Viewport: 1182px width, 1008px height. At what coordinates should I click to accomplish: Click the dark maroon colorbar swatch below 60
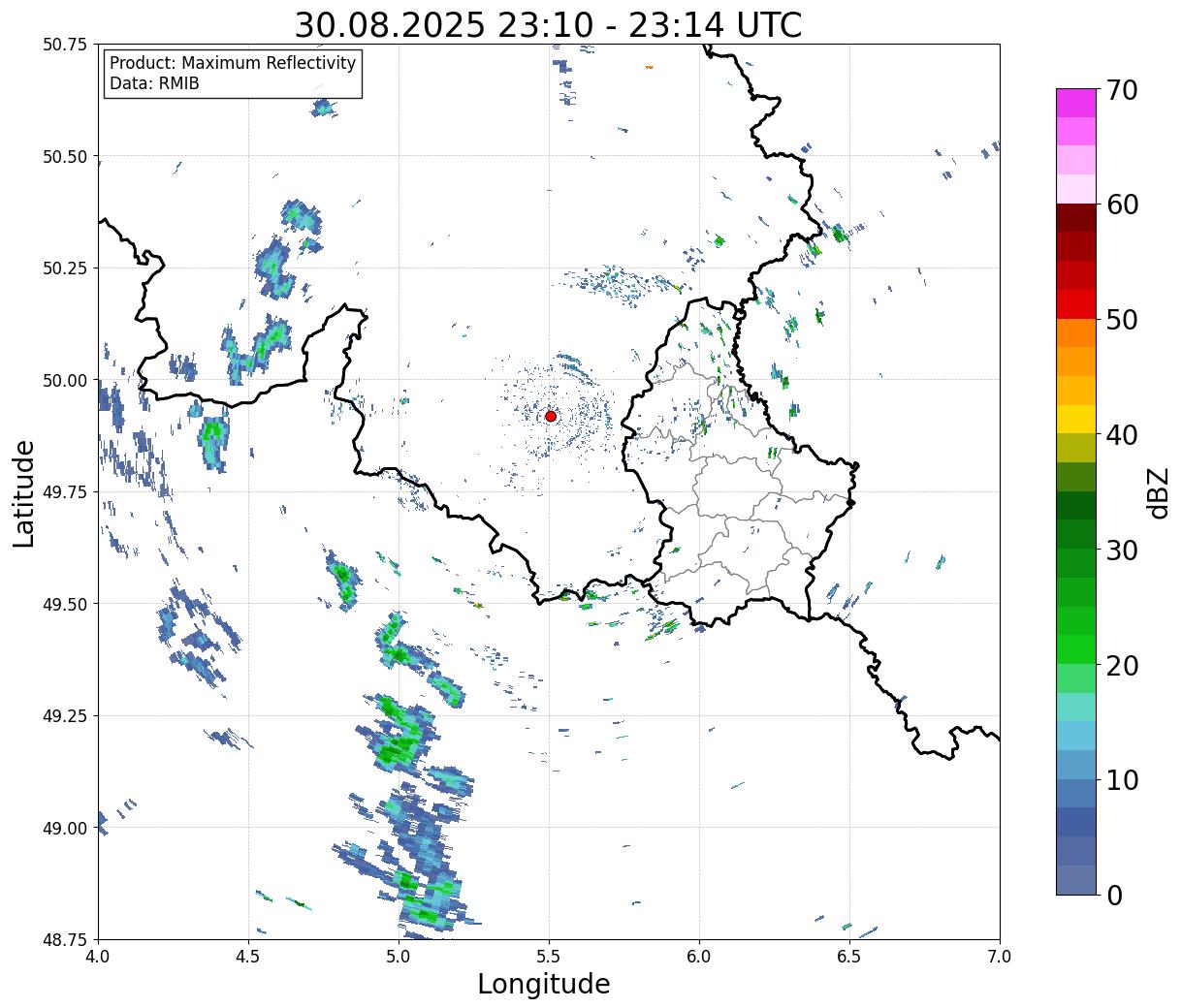[x=1076, y=218]
